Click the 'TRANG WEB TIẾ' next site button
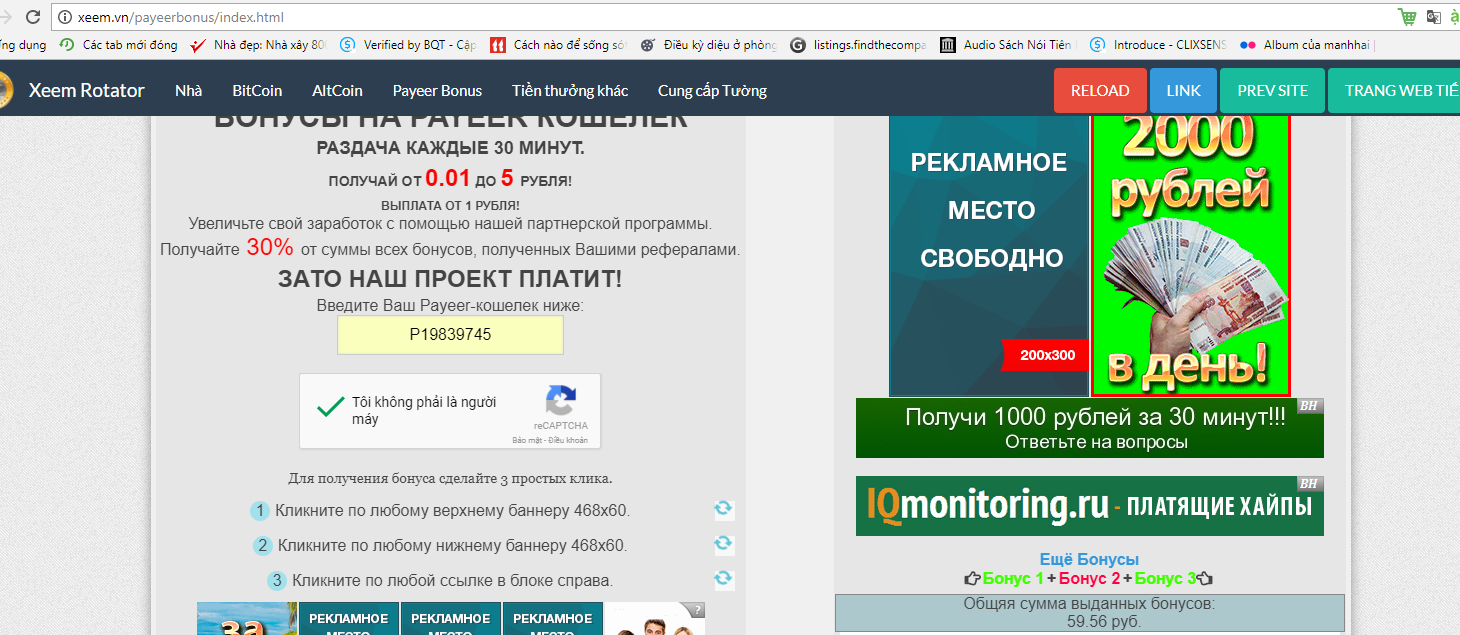Screen dimensions: 1460x635 coord(1394,90)
